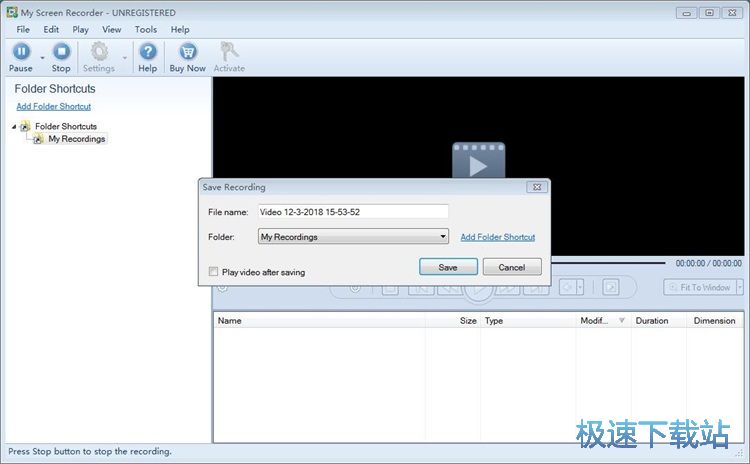Open the Settings button dropdown arrow
The width and height of the screenshot is (750, 464).
click(x=125, y=58)
